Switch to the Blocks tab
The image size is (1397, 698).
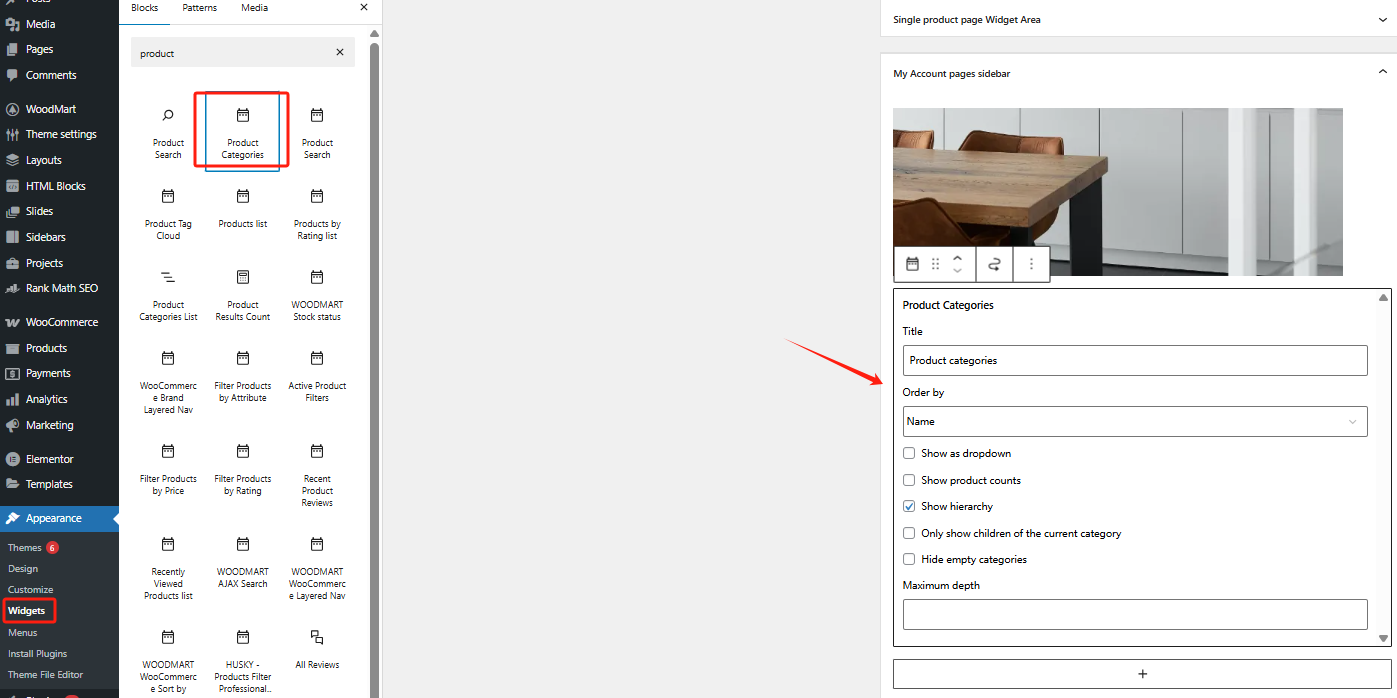pyautogui.click(x=145, y=8)
